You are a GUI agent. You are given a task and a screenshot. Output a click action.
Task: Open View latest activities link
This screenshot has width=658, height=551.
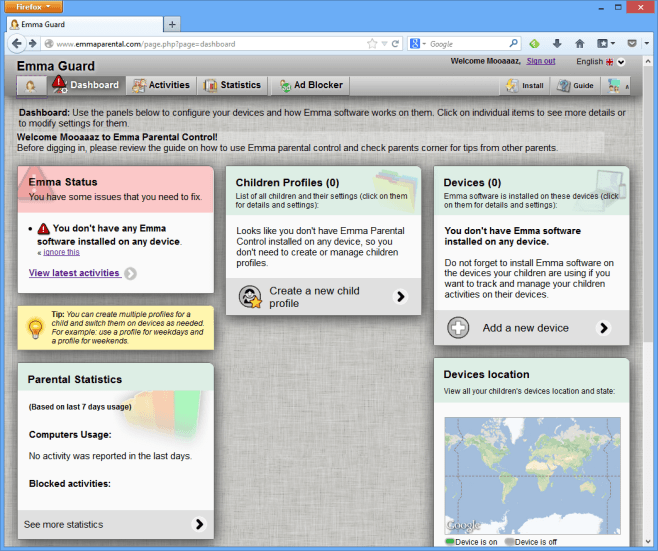pyautogui.click(x=74, y=273)
